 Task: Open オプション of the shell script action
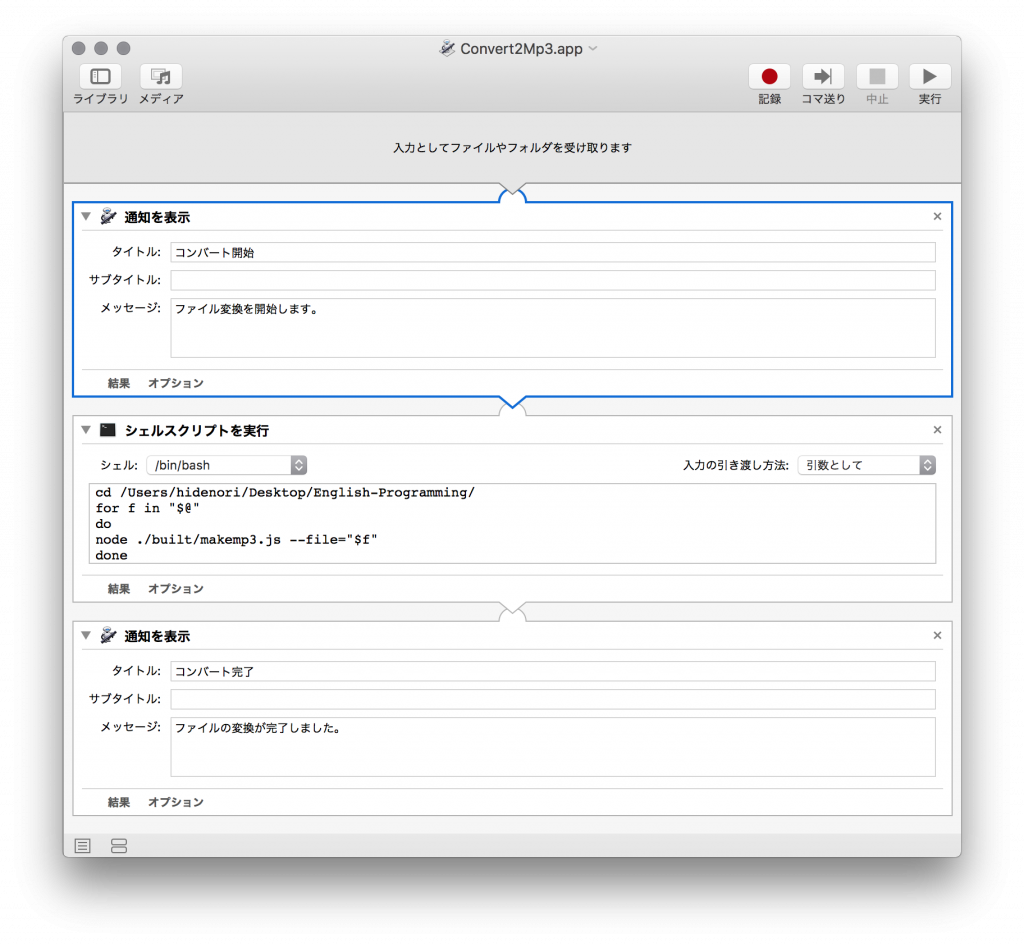(x=176, y=589)
